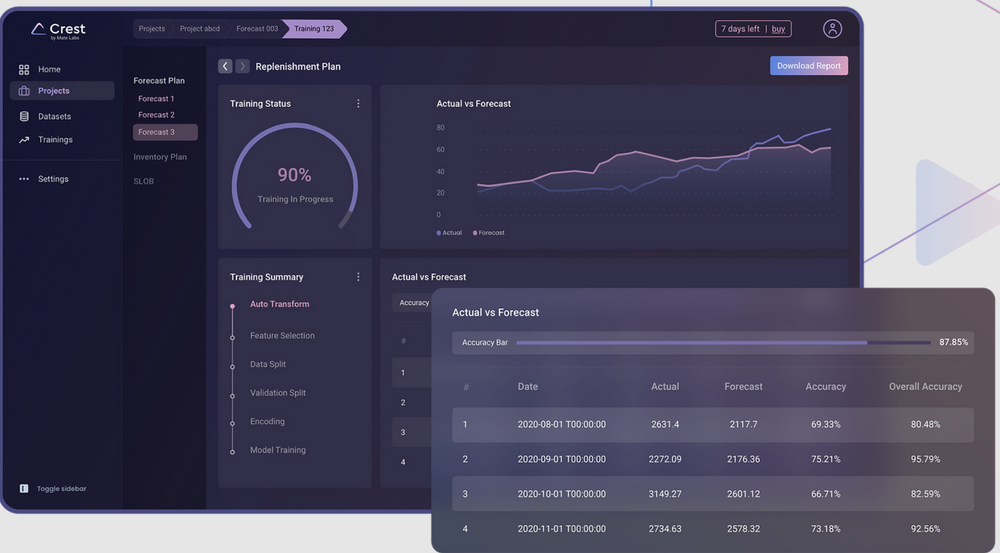The width and height of the screenshot is (1000, 553).
Task: Click the Accuracy bar in background panel
Action: [x=413, y=303]
